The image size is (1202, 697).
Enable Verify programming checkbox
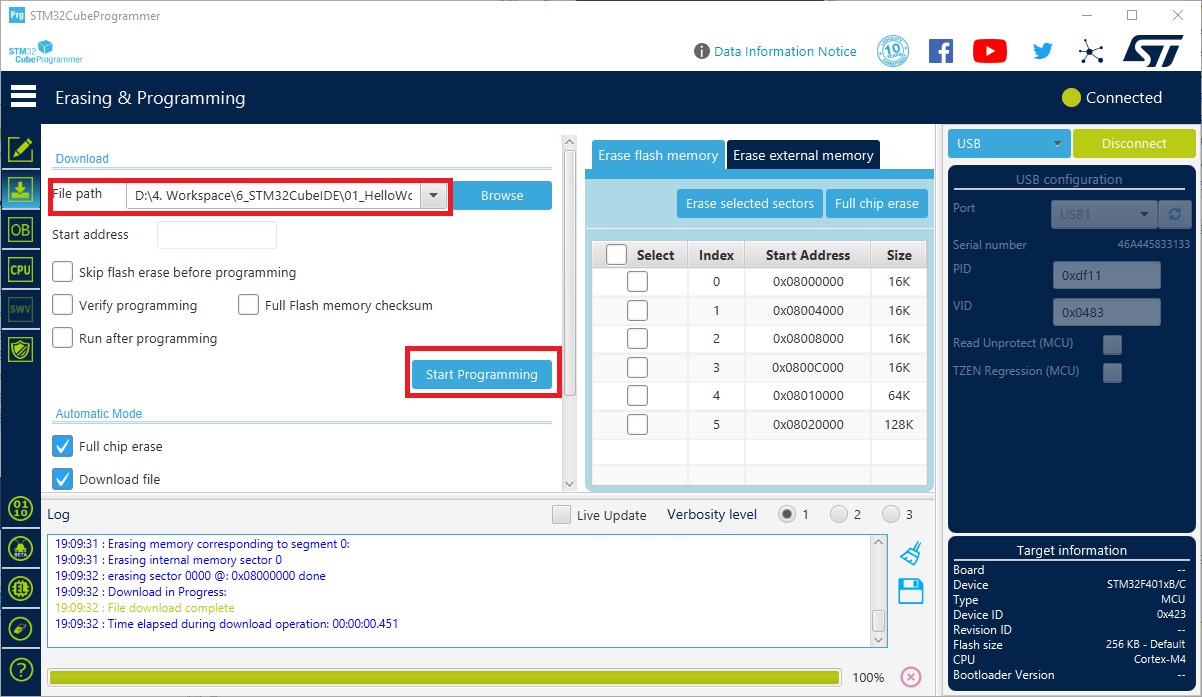pyautogui.click(x=63, y=305)
